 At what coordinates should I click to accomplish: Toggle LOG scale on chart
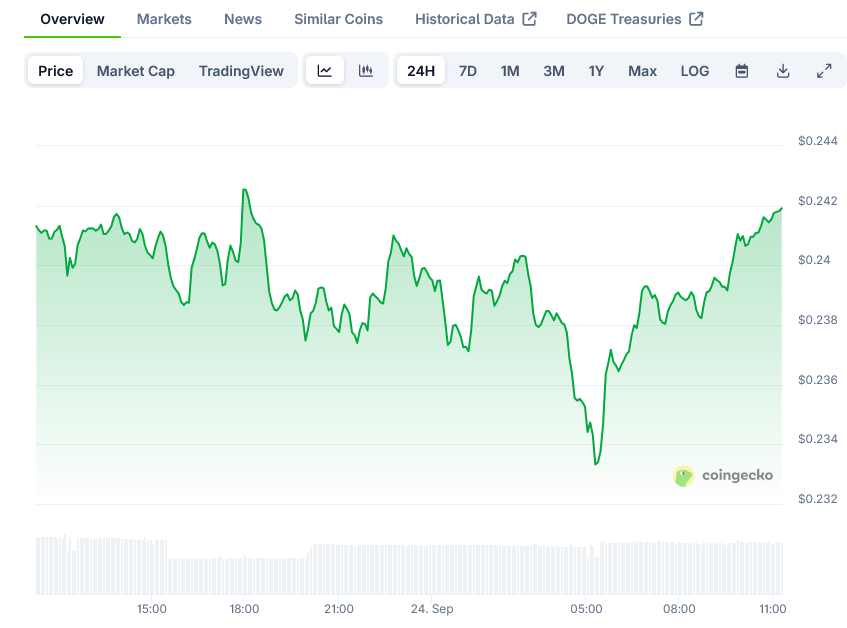point(695,71)
